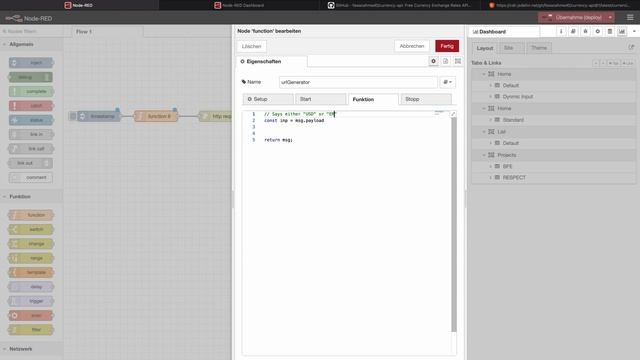Add template node from palette
This screenshot has width=640, height=360.
coord(31,272)
